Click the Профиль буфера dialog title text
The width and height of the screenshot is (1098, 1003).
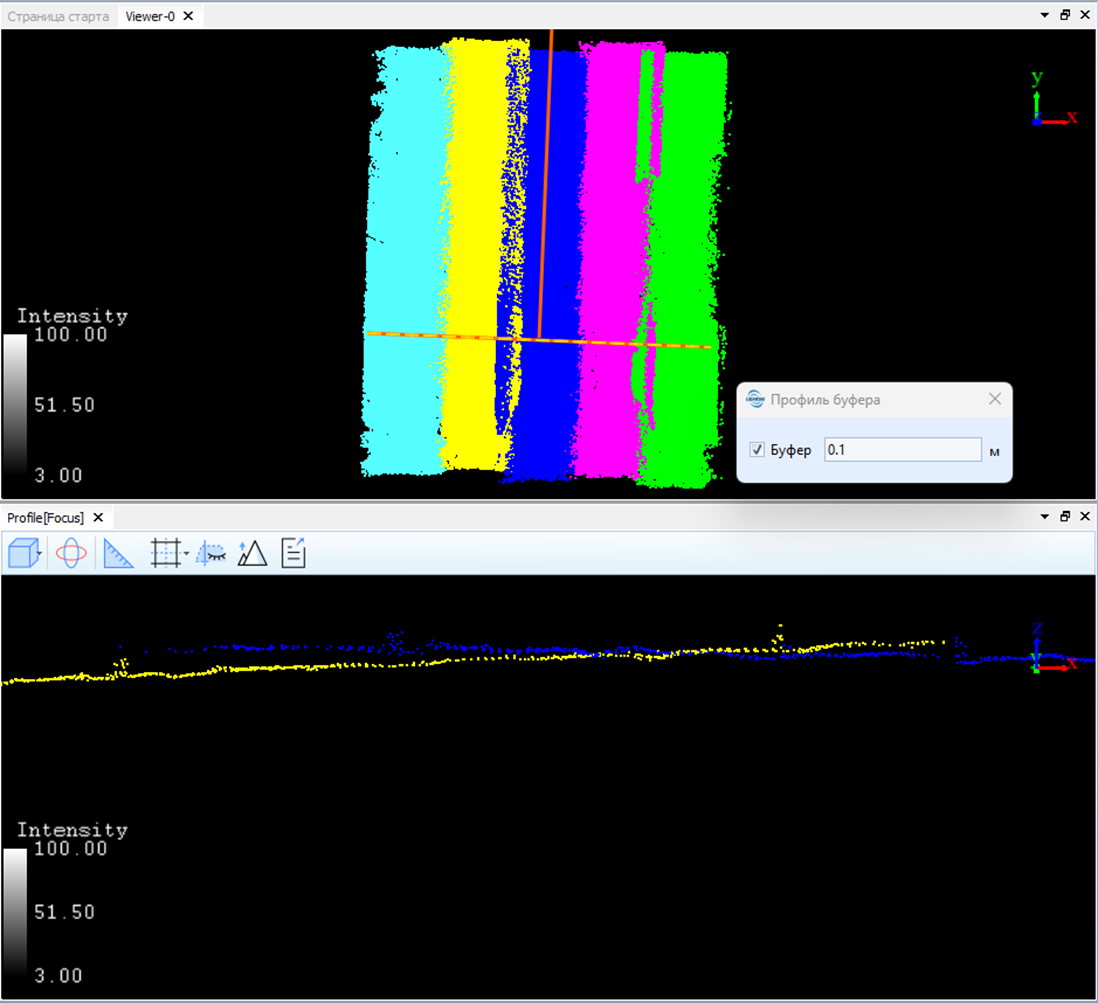[x=825, y=400]
